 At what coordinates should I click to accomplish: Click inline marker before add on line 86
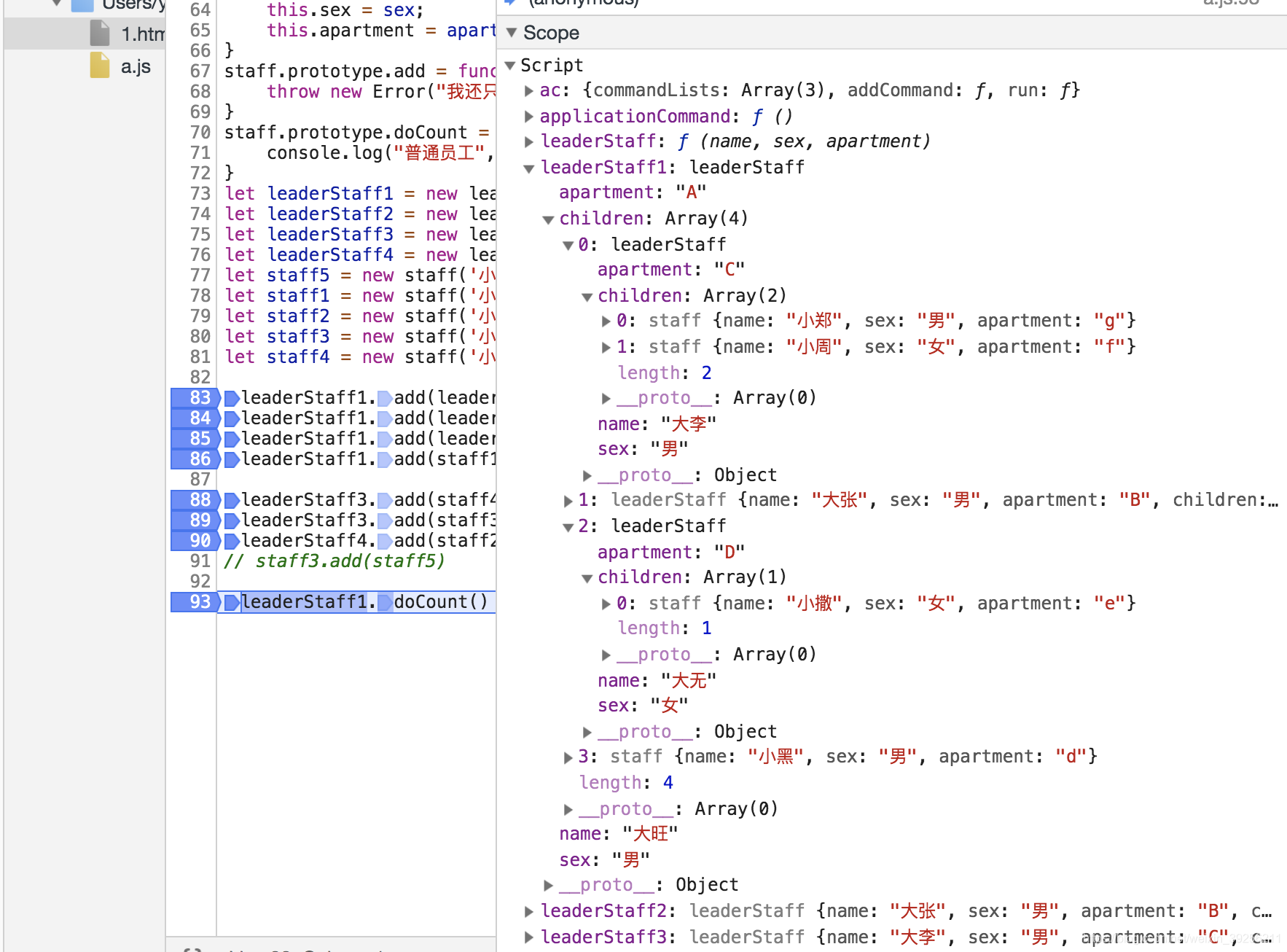point(386,460)
